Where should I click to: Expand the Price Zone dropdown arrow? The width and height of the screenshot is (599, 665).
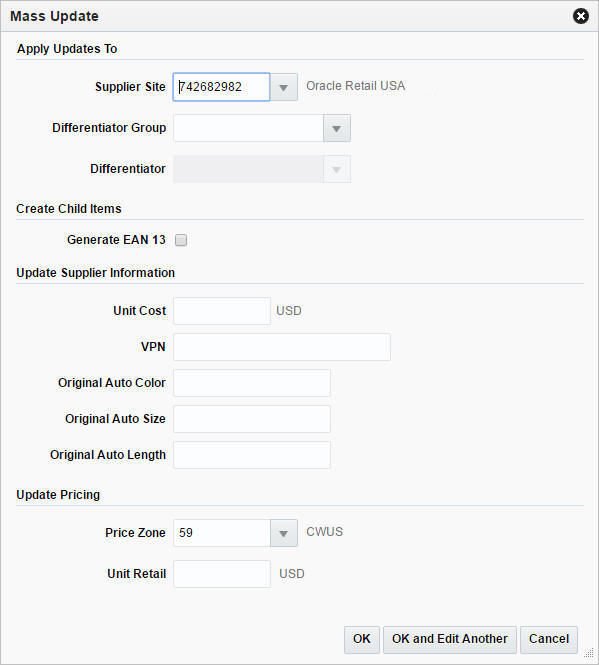(283, 533)
